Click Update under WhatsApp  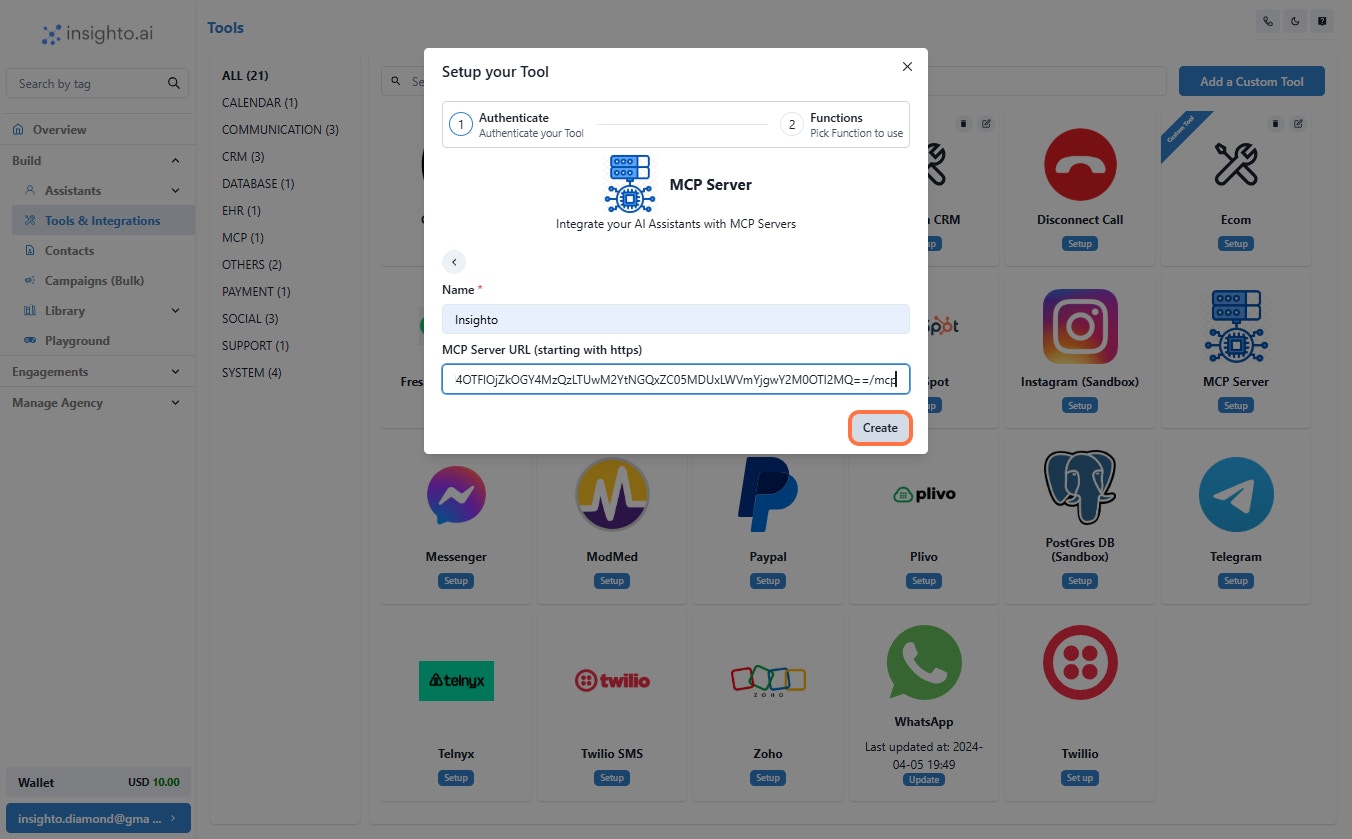tap(924, 780)
